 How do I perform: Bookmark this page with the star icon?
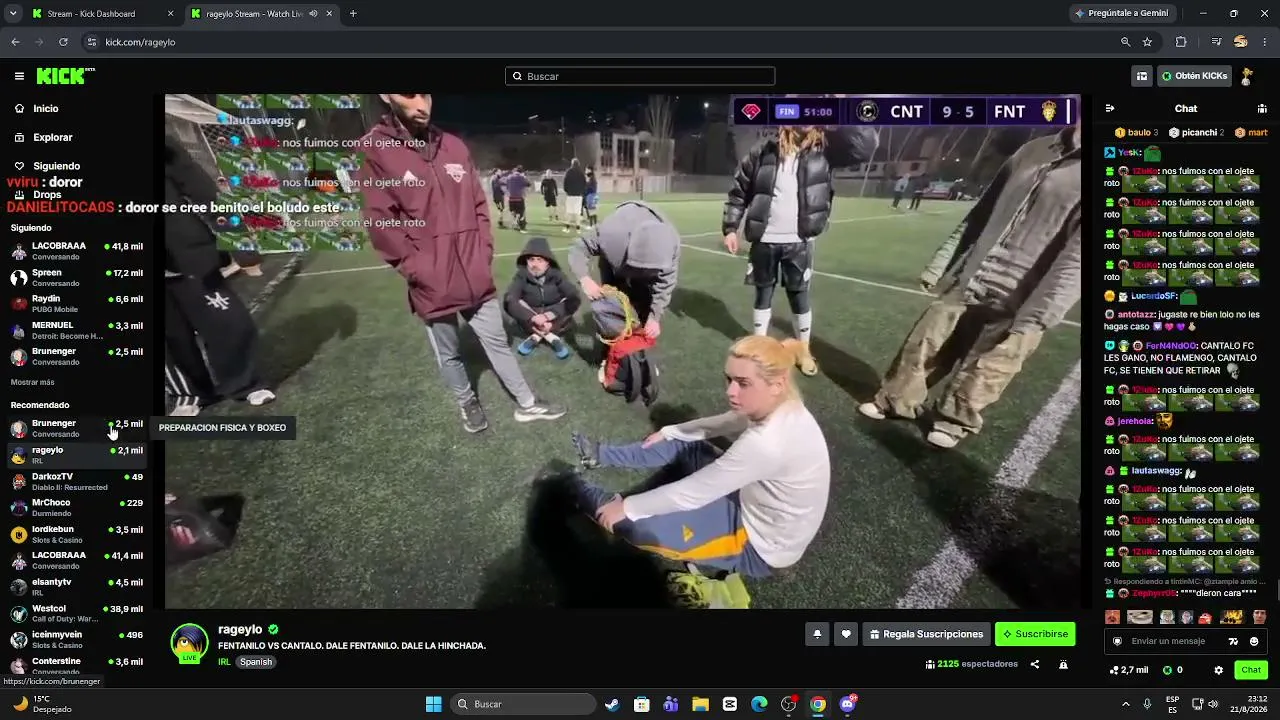point(1147,42)
